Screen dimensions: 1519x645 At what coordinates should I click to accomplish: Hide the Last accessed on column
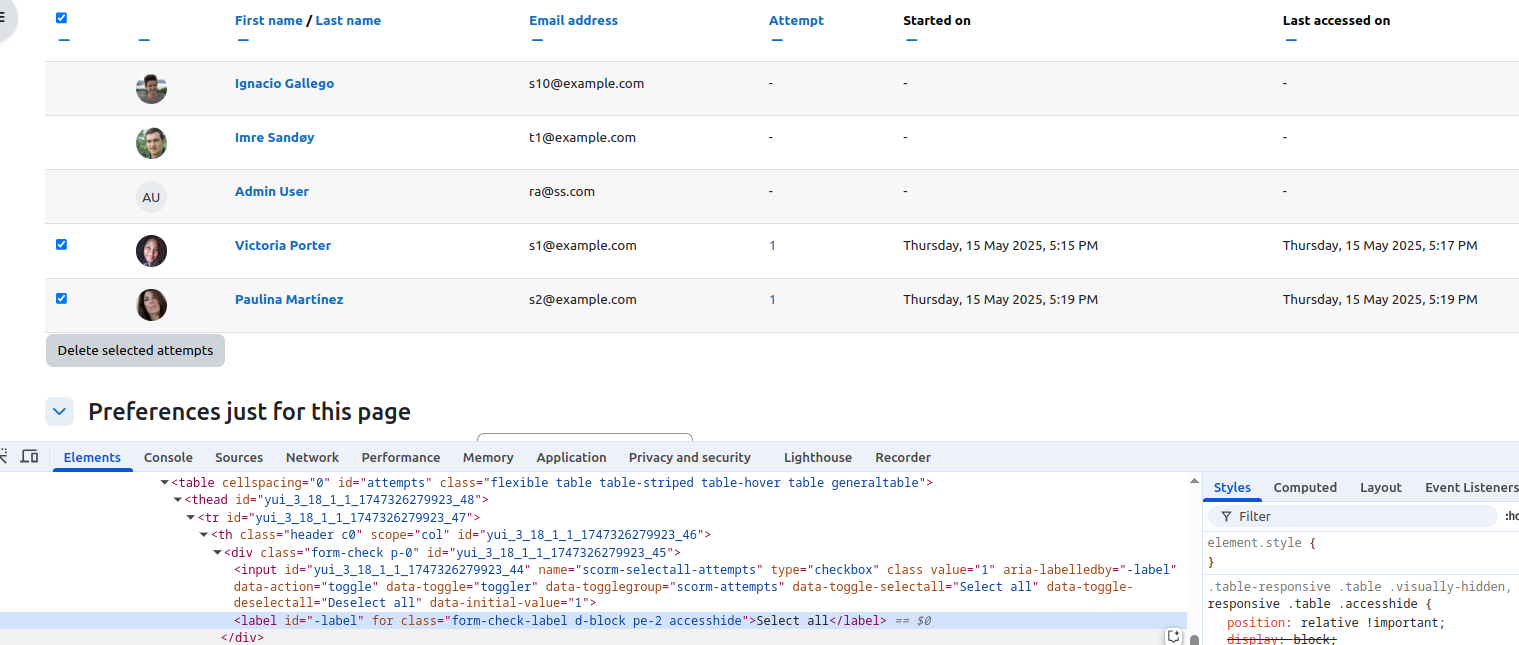point(1291,40)
